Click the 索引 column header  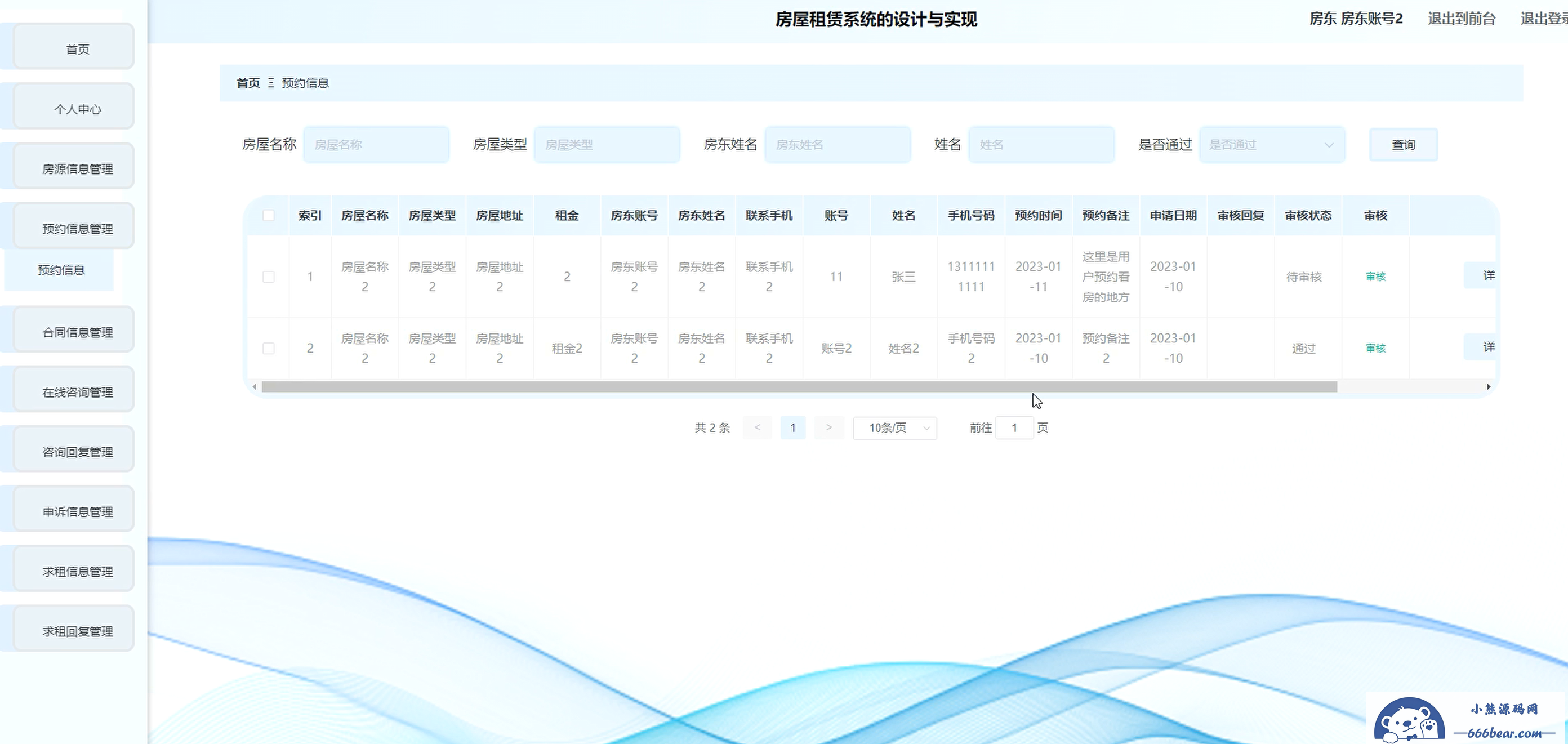[310, 216]
